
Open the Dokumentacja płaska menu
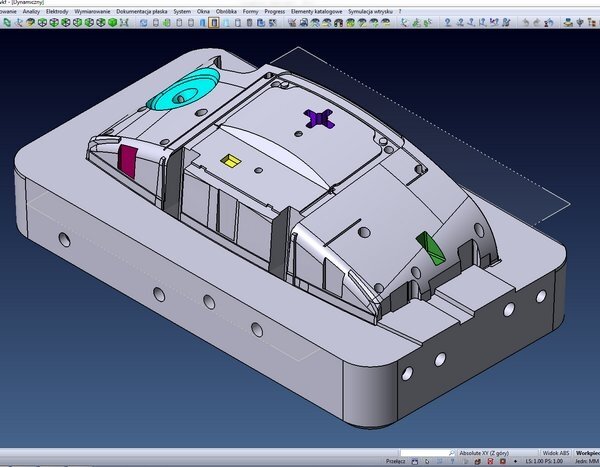(x=142, y=11)
